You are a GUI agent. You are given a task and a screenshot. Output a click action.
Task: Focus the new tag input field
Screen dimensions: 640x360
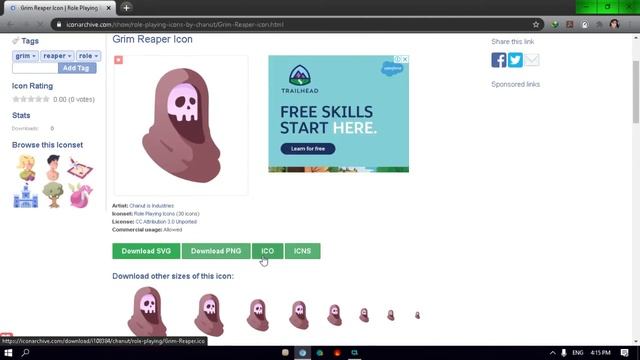(x=35, y=68)
